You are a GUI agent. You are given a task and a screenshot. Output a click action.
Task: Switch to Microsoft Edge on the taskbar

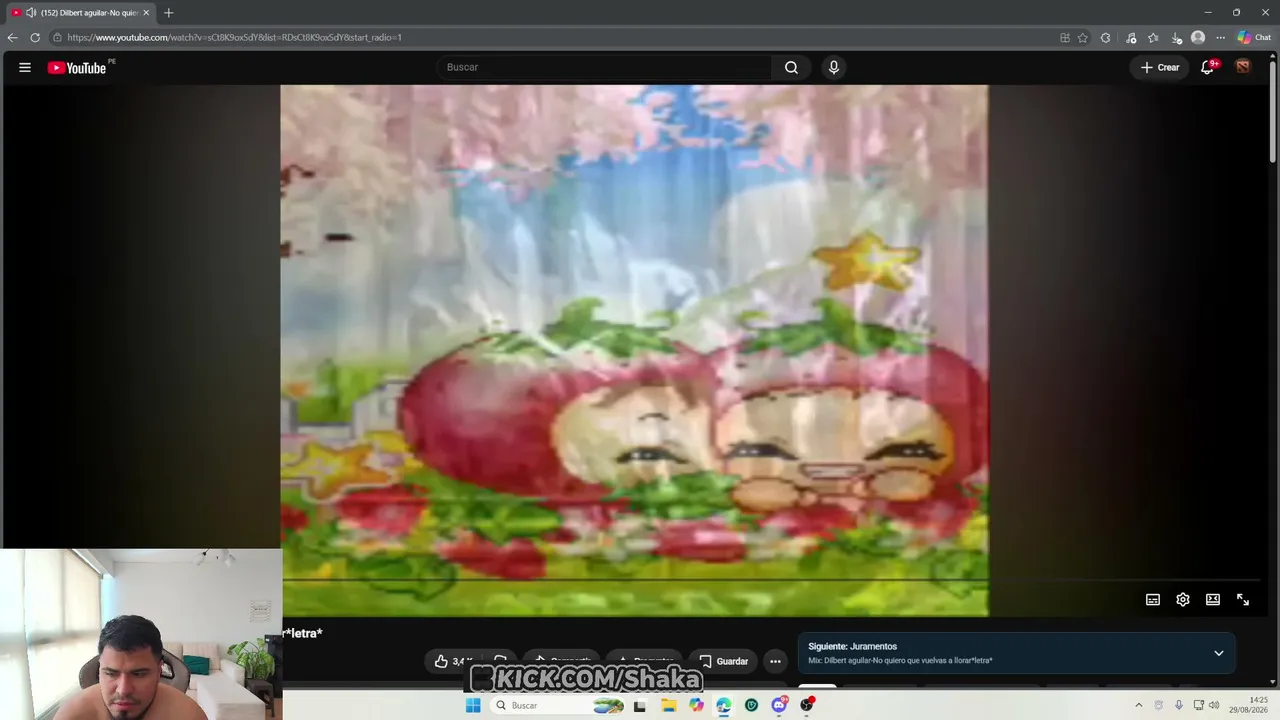[x=724, y=705]
